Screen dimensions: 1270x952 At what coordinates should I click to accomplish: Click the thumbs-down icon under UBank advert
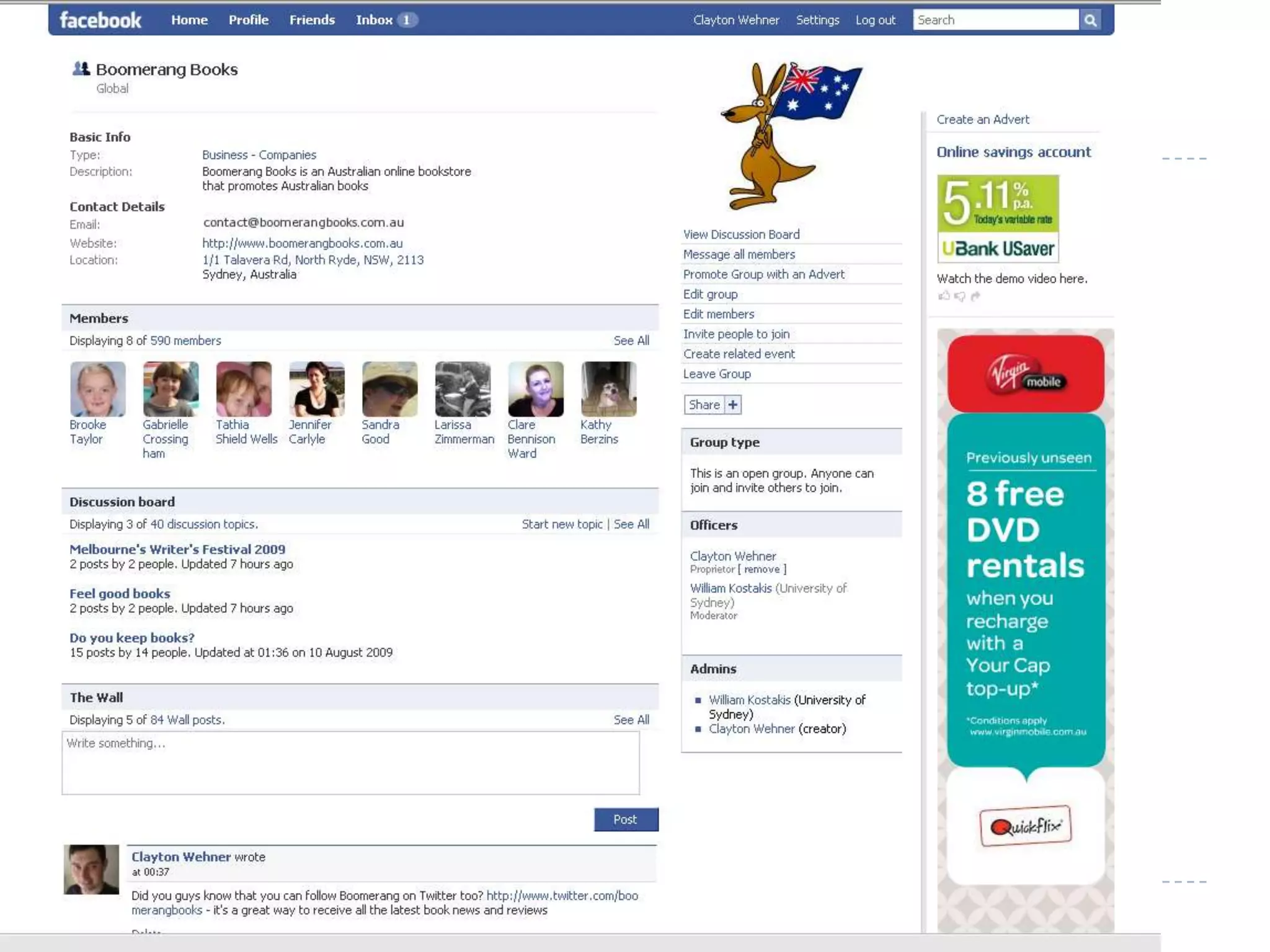pos(960,296)
